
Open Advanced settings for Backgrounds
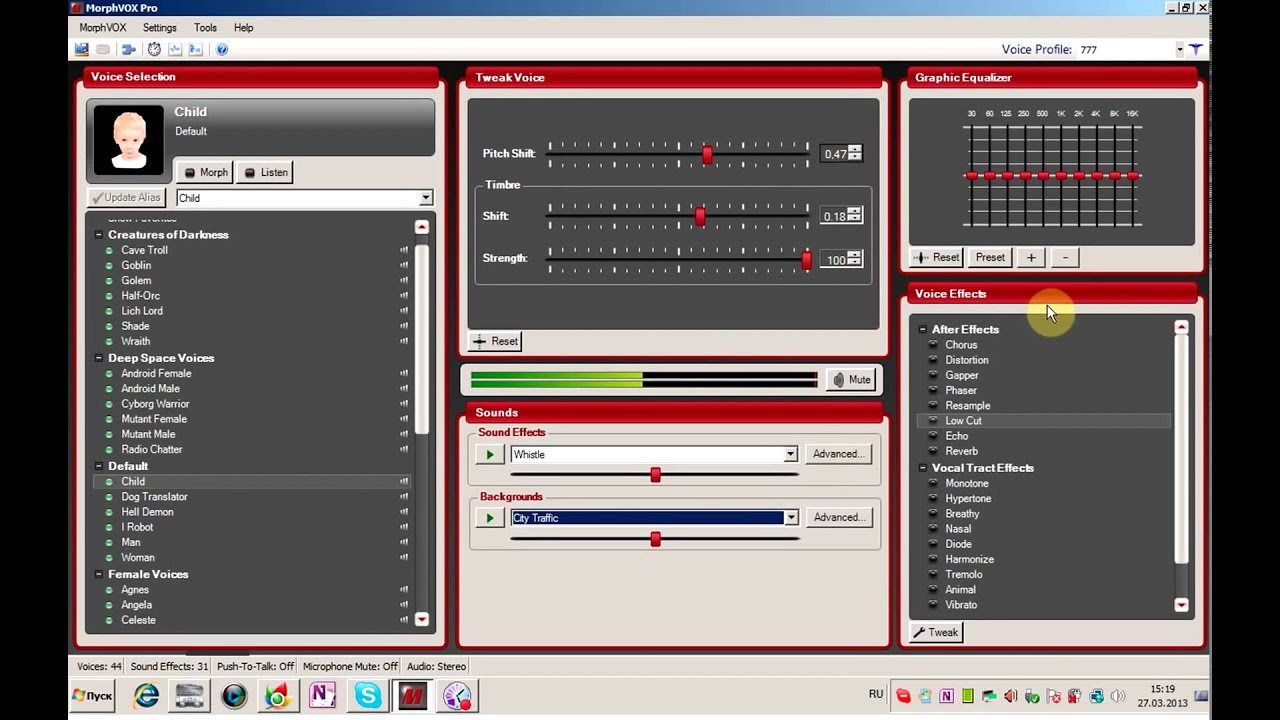[x=838, y=517]
